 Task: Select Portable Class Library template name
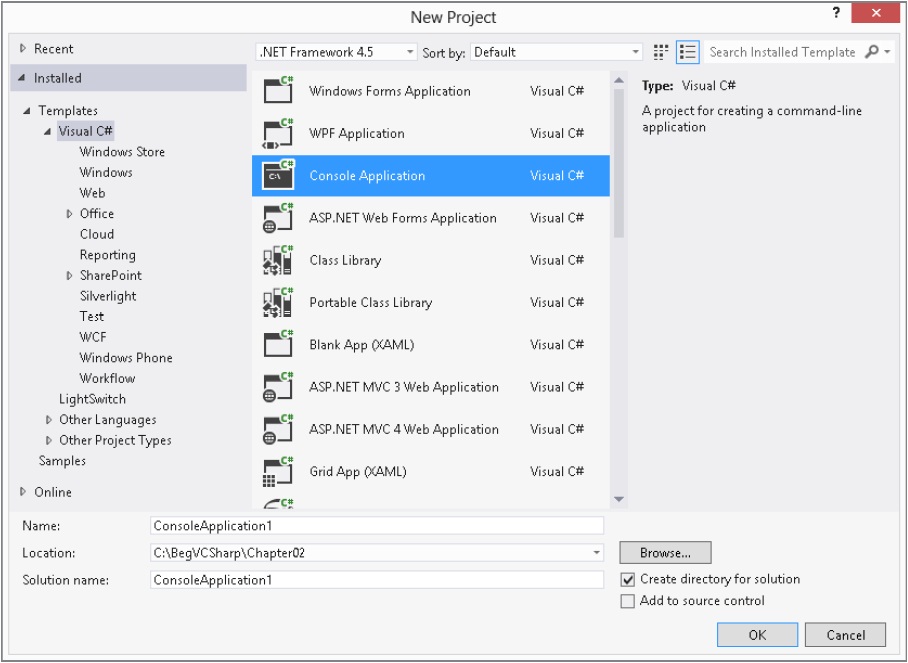(x=371, y=302)
